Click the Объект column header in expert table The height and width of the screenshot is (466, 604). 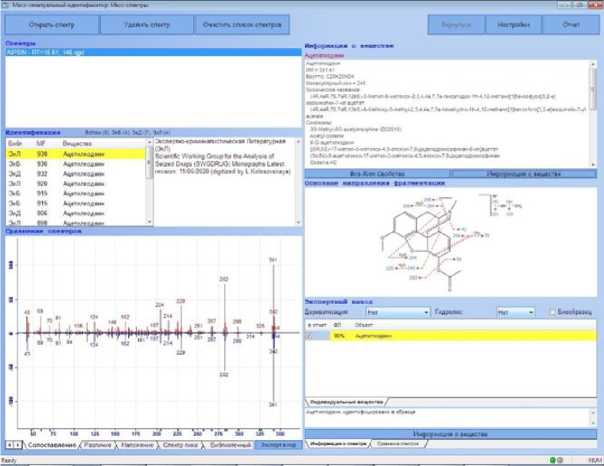[x=363, y=325]
